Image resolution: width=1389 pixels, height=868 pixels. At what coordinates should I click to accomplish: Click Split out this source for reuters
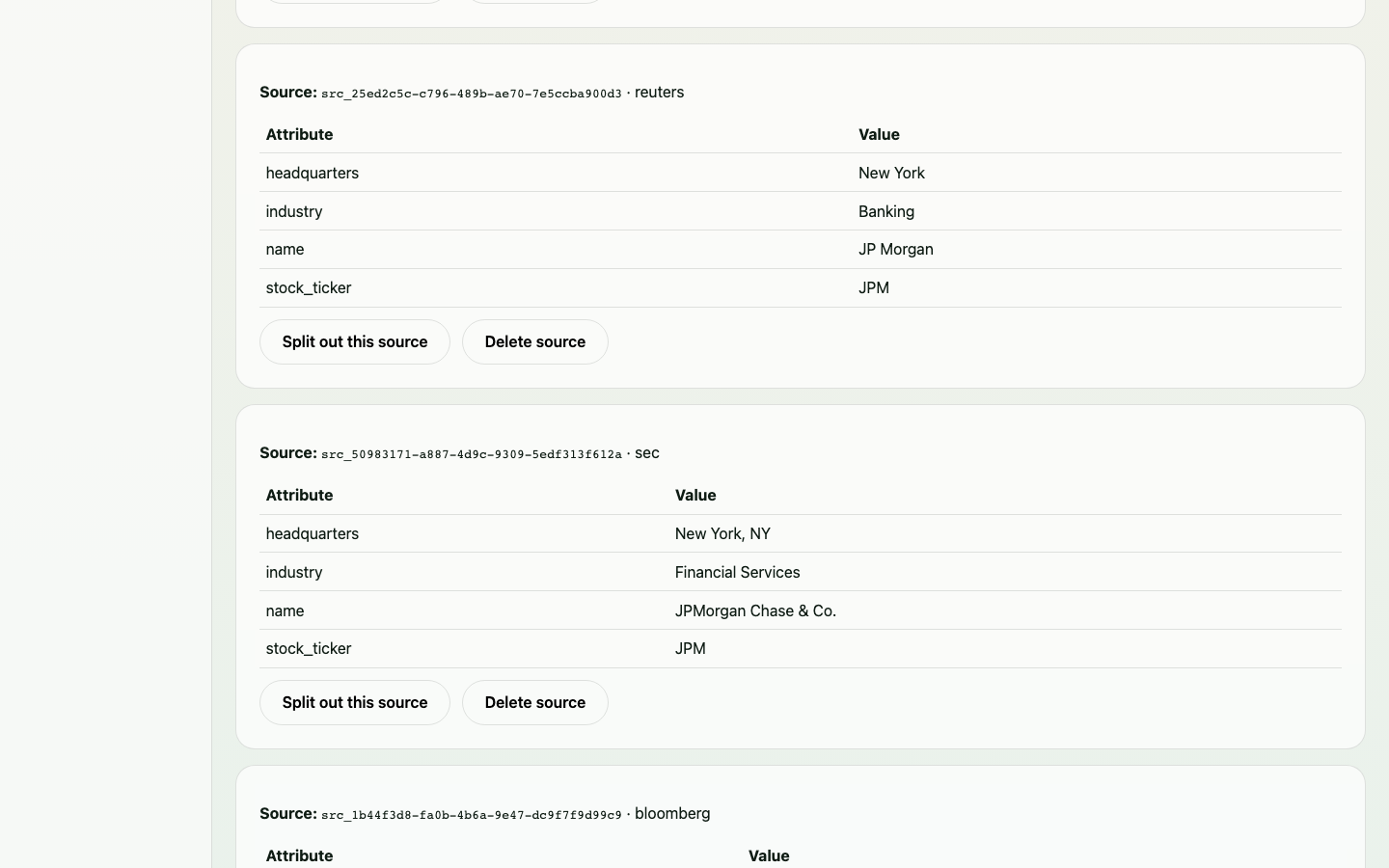click(355, 341)
